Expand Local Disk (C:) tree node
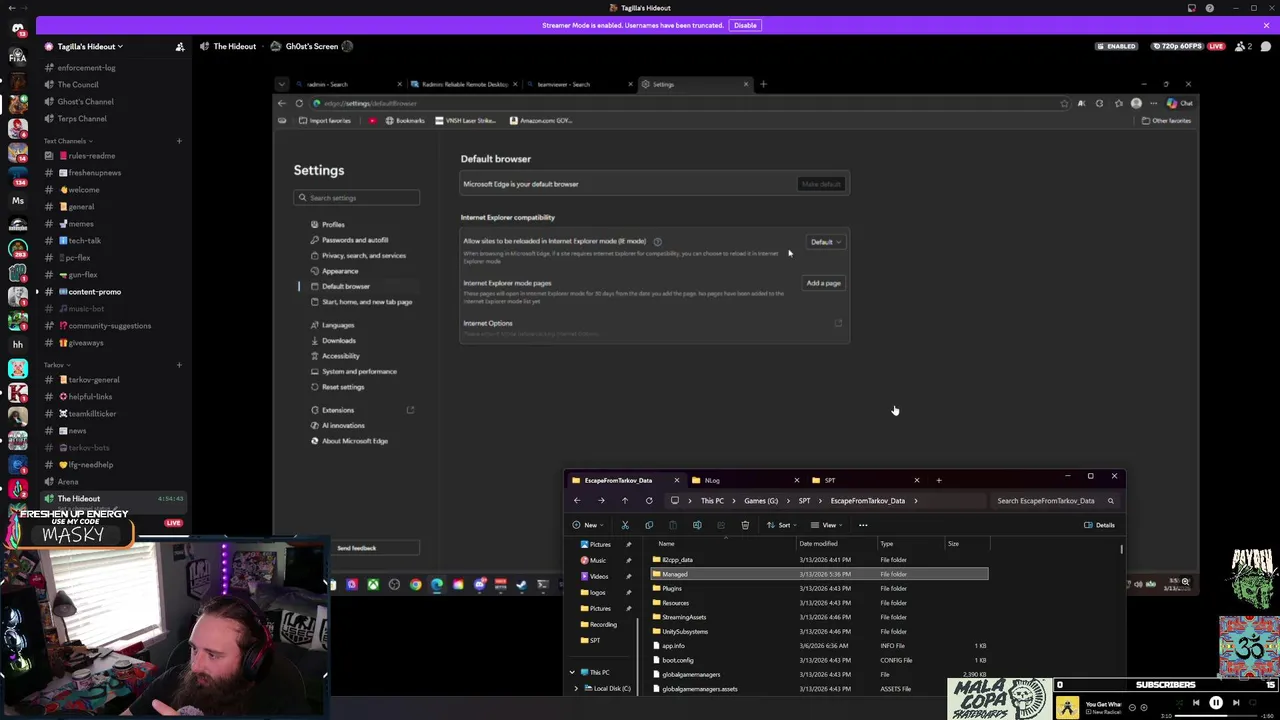The image size is (1280, 720). pos(576,688)
